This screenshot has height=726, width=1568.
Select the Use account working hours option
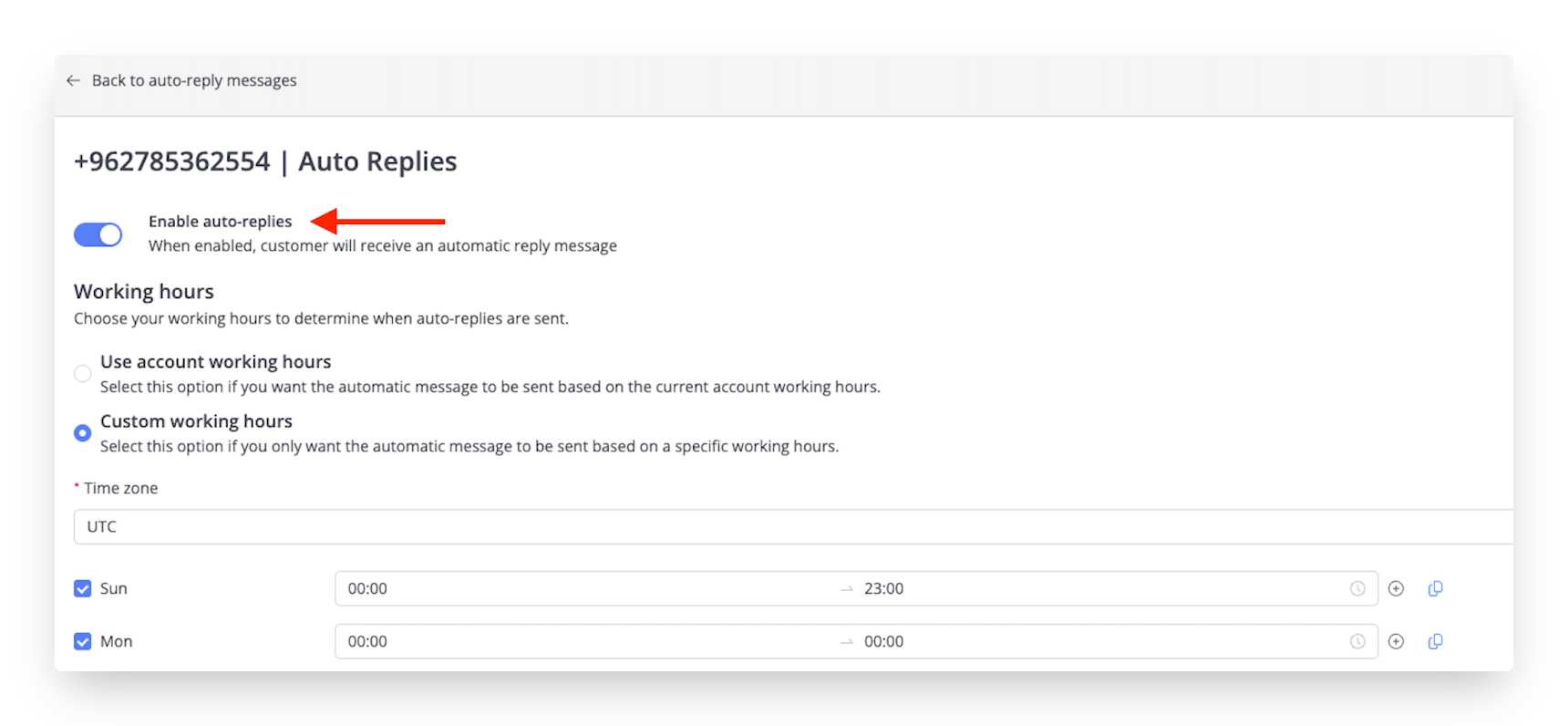[82, 374]
